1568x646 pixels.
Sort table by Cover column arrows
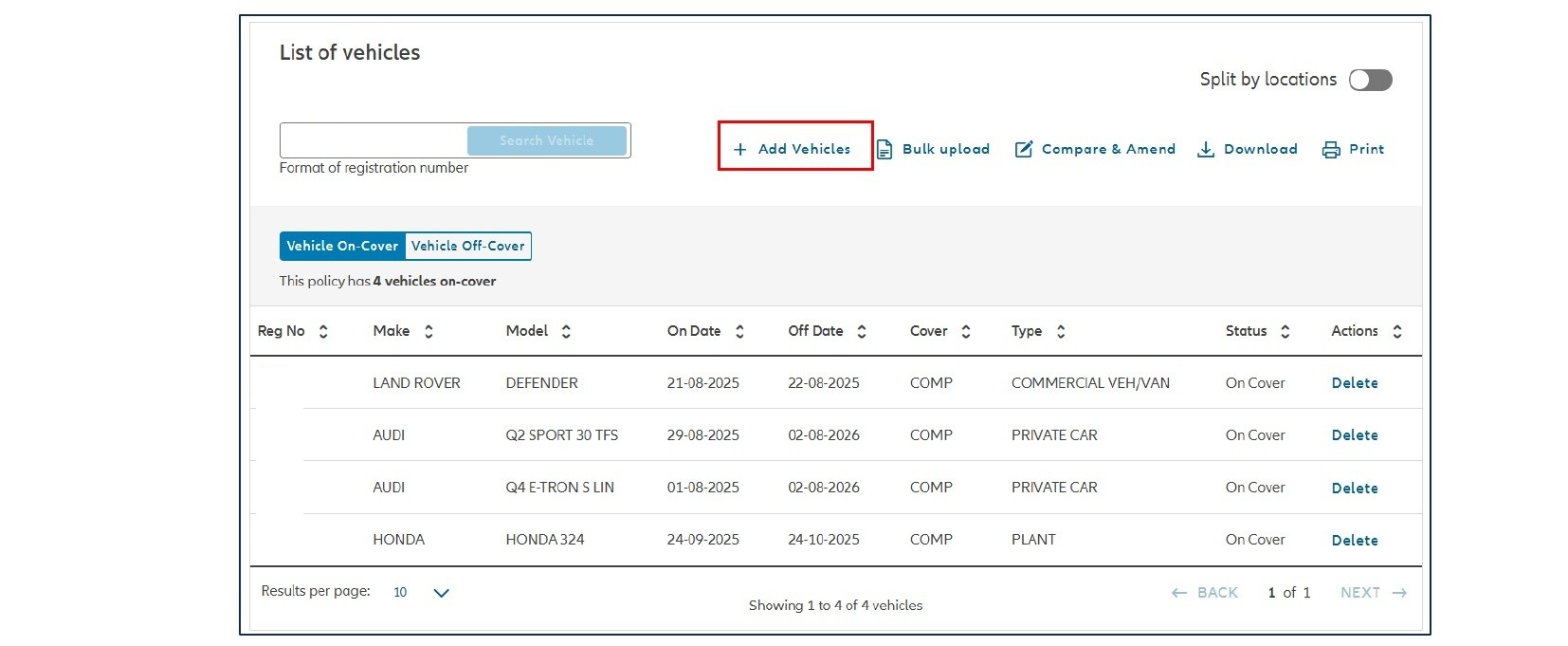[966, 331]
